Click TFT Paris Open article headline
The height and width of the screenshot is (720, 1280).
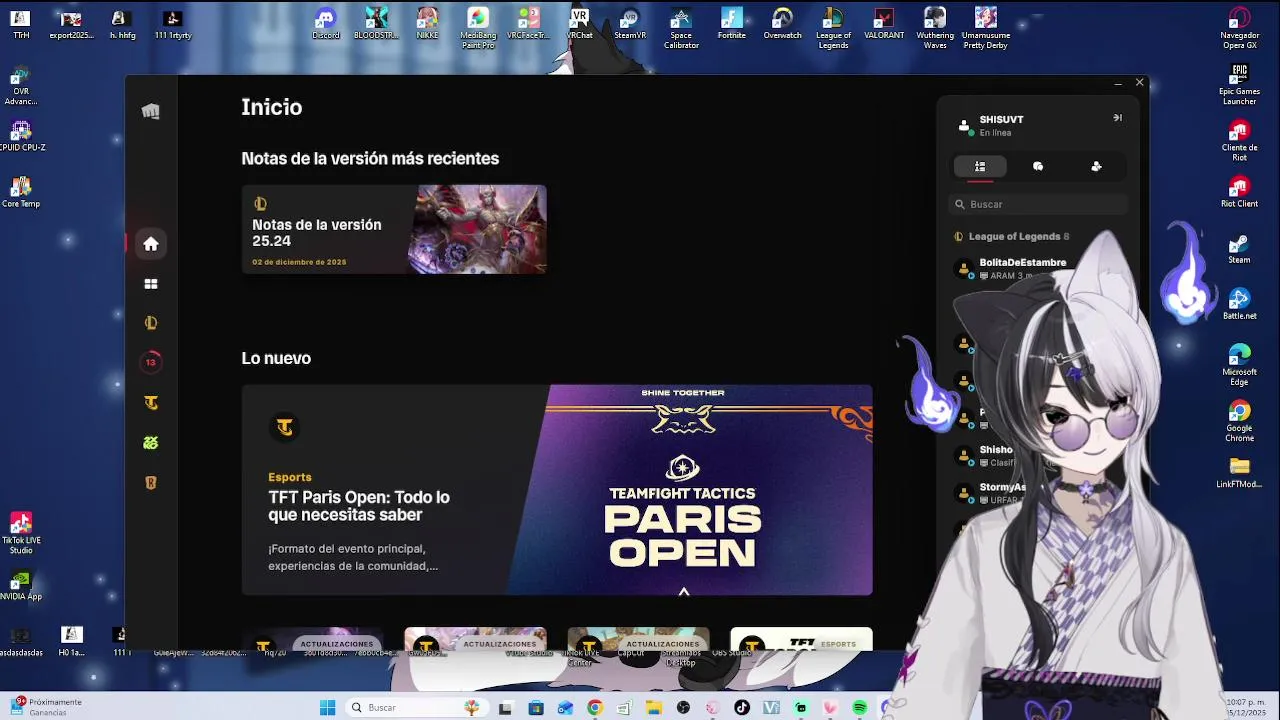point(359,506)
